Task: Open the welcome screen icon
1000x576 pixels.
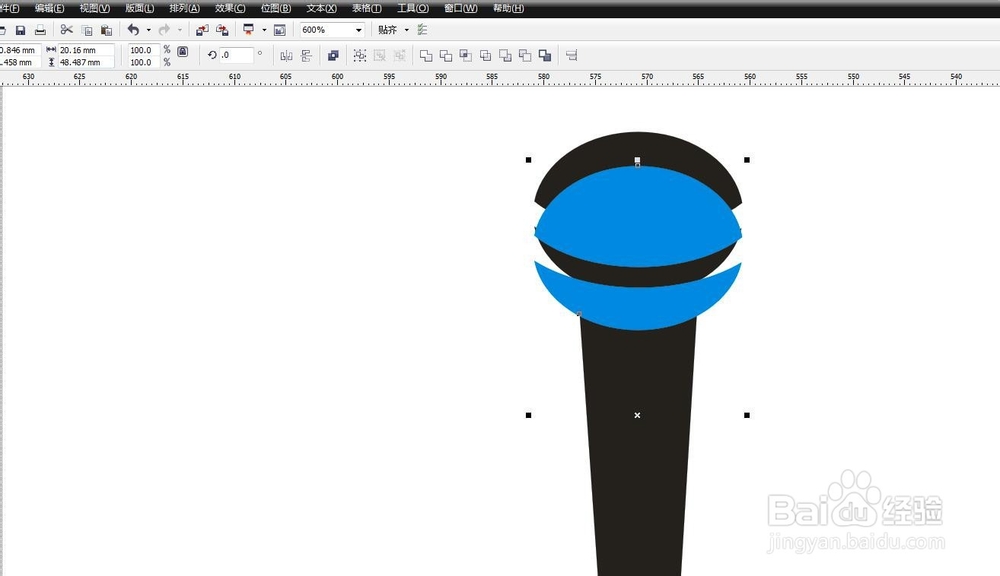Action: tap(279, 30)
